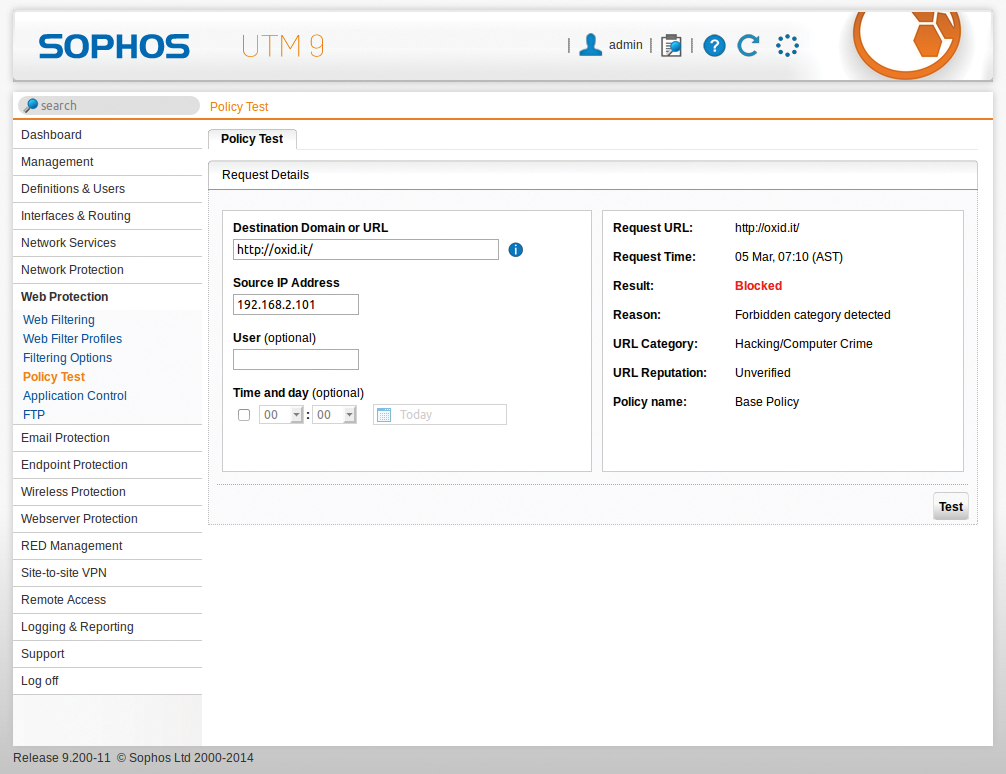Open the online help question mark icon
Image resolution: width=1006 pixels, height=774 pixels.
coord(713,45)
